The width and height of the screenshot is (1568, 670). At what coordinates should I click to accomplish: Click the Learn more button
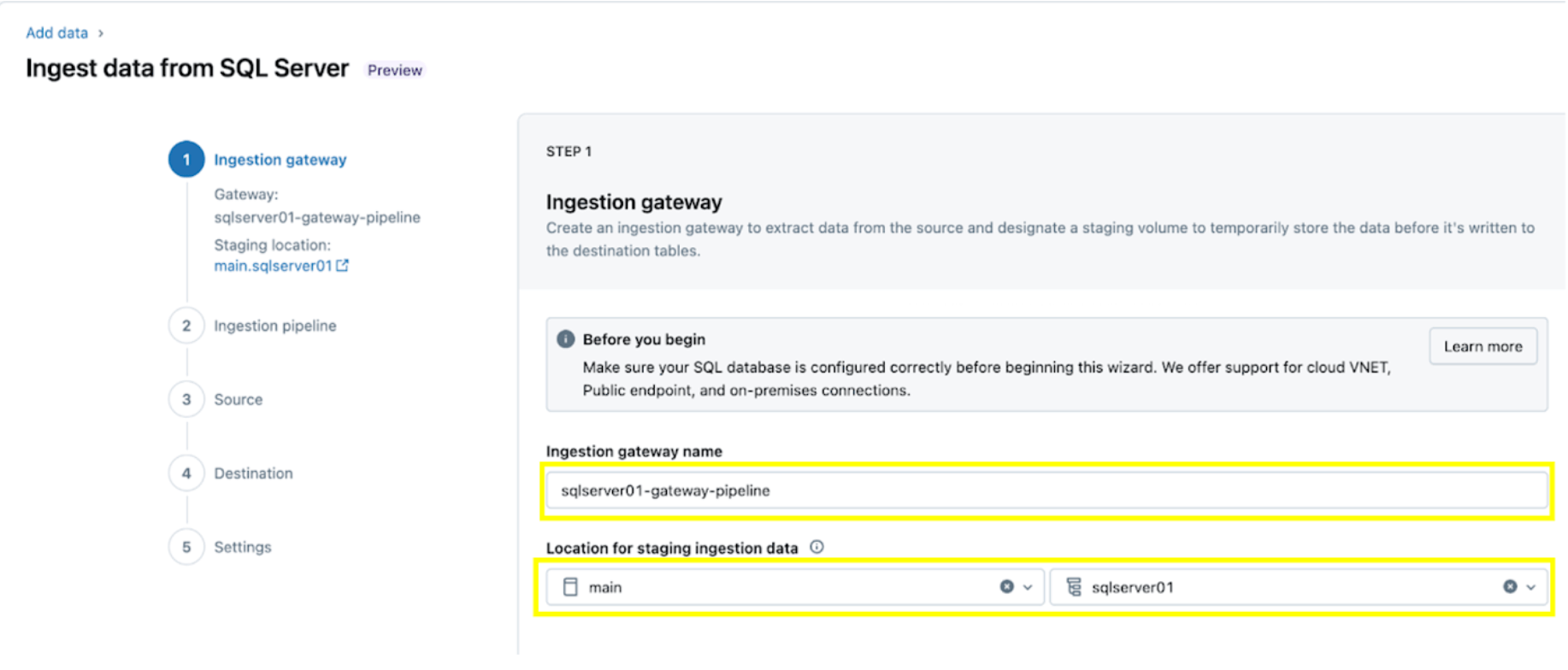[x=1483, y=346]
